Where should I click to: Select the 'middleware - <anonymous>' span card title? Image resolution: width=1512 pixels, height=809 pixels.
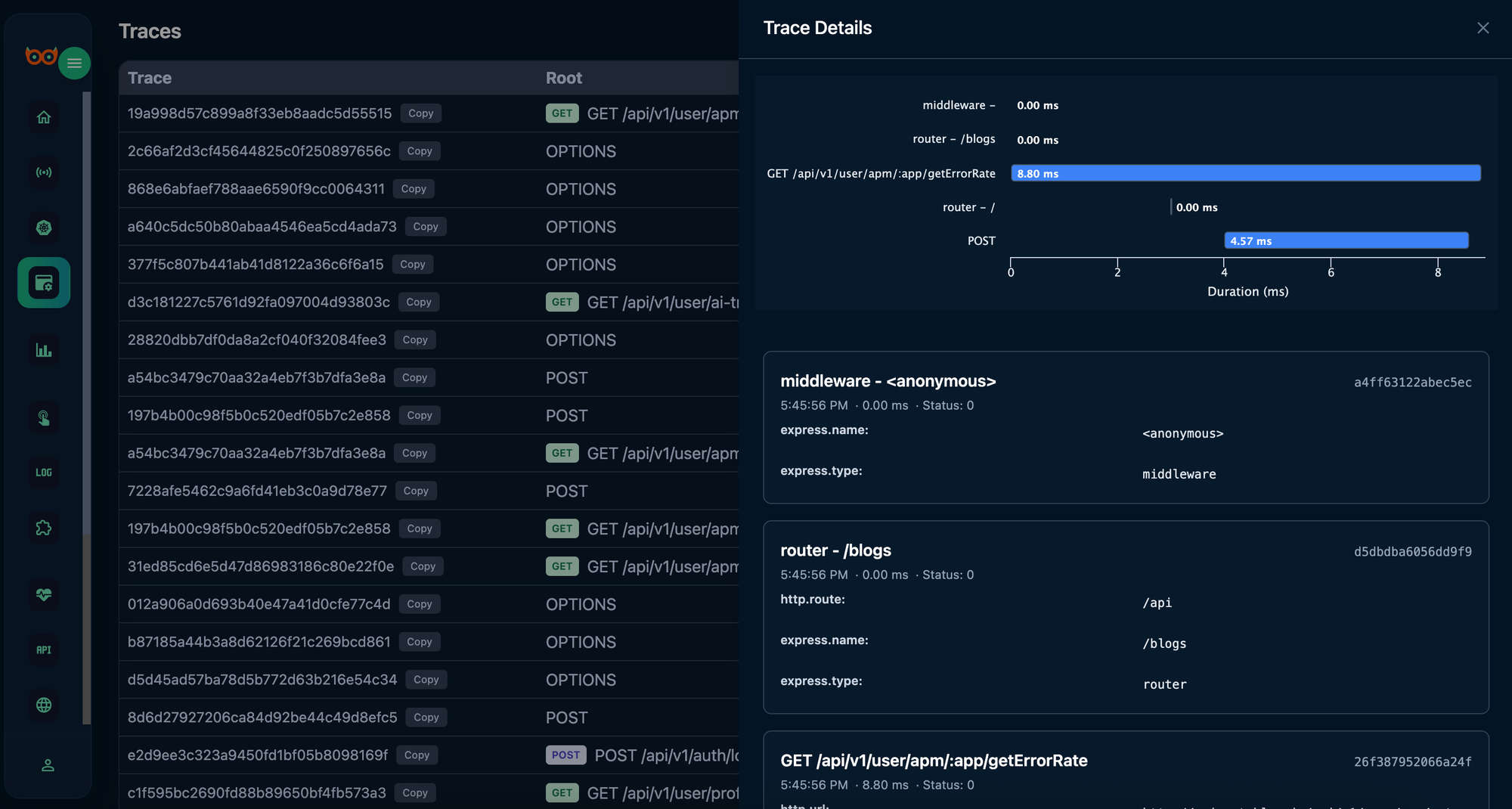pos(888,381)
